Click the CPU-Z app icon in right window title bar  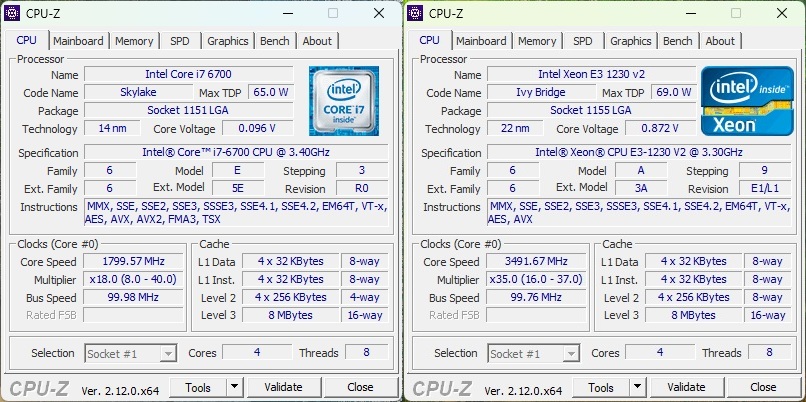415,13
